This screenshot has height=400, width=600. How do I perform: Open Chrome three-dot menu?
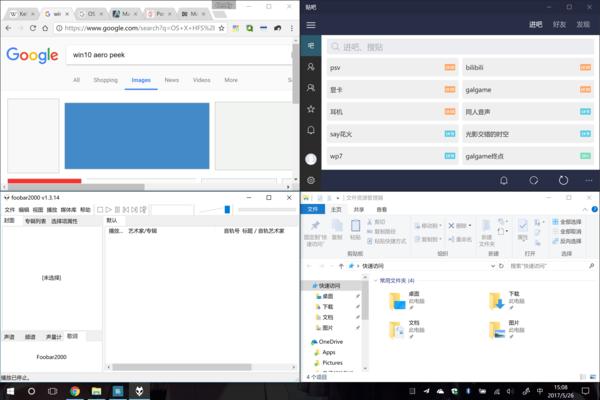(x=292, y=28)
